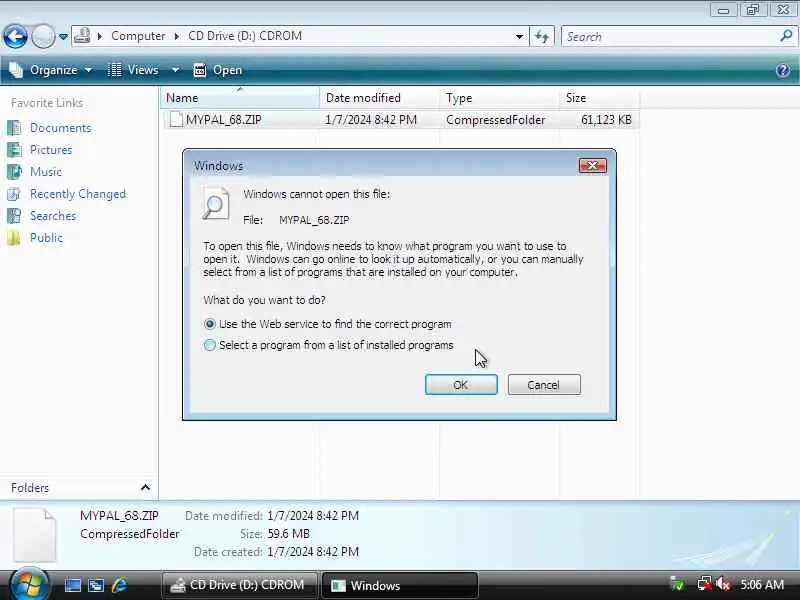Viewport: 800px width, 600px height.
Task: Open Documents favorite link
Action: click(61, 128)
